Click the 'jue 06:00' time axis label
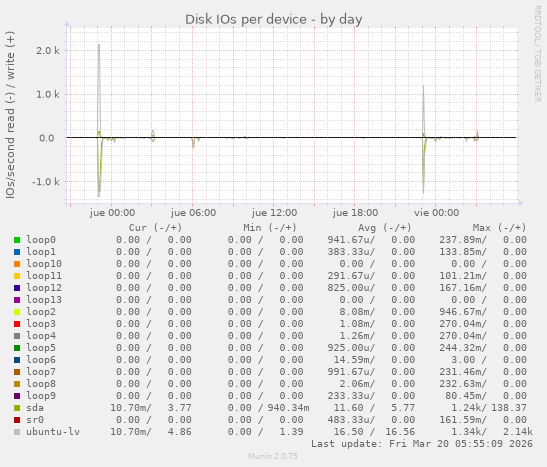The image size is (547, 467). [193, 213]
